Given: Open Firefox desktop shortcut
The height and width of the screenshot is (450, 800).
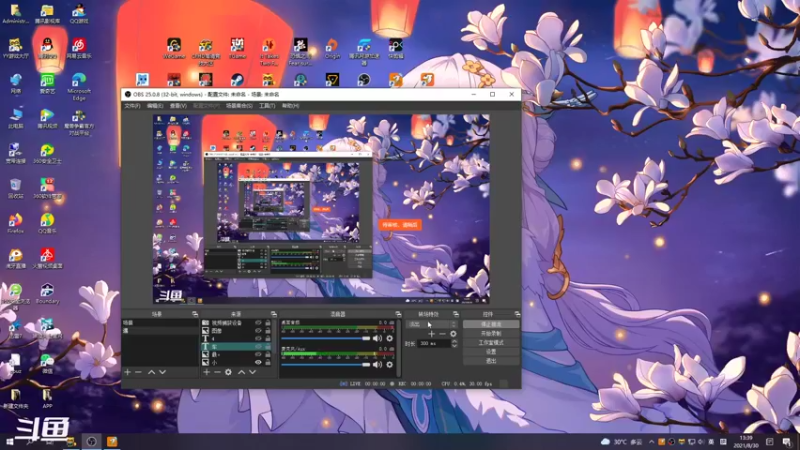Looking at the screenshot, I should pos(15,223).
